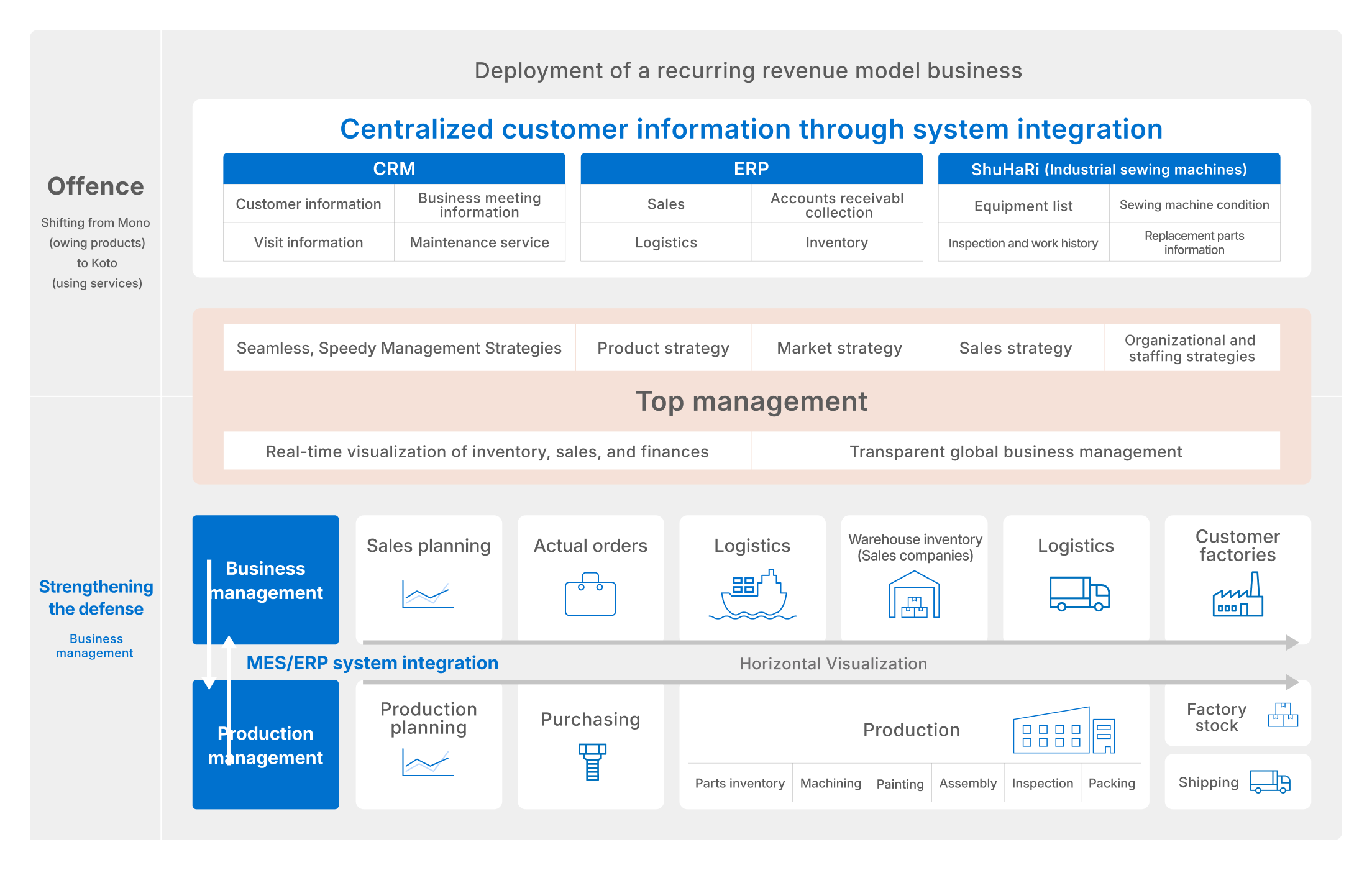1372x870 pixels.
Task: Click the Product strategy cell
Action: (x=664, y=348)
